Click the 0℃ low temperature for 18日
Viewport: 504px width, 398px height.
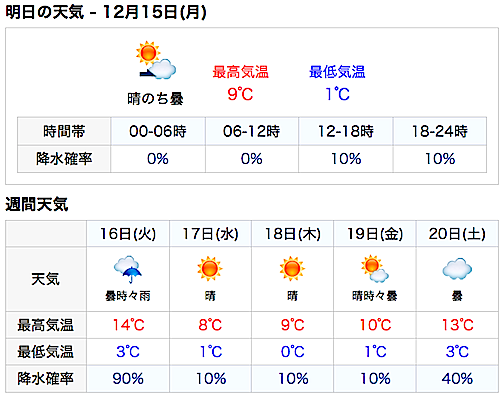293,352
